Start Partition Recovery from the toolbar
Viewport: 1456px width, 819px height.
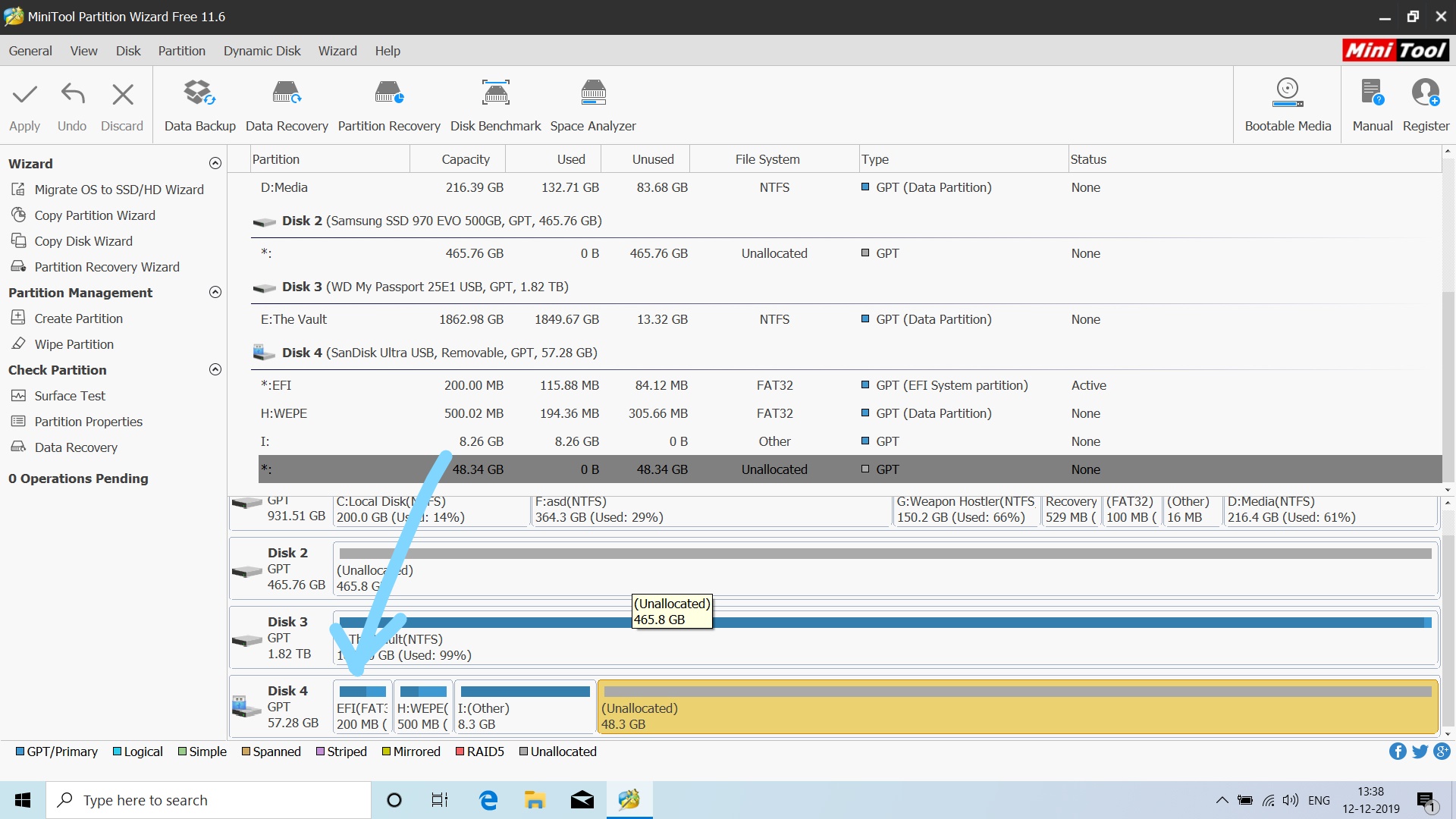(x=389, y=106)
